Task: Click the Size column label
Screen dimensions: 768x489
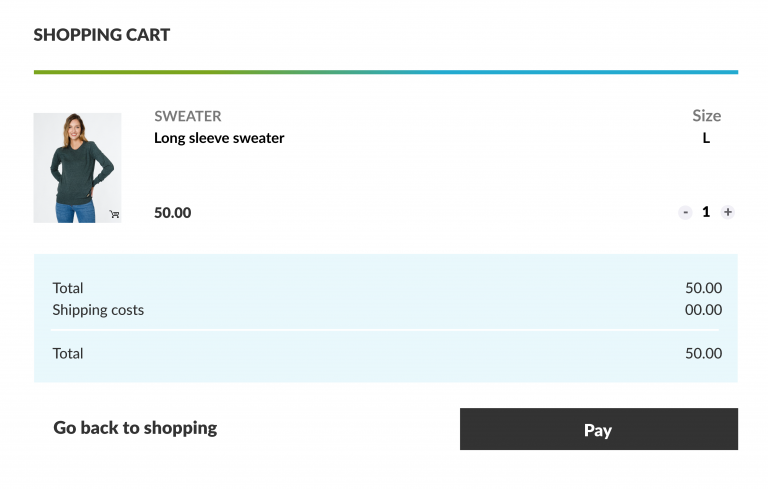Action: [706, 116]
